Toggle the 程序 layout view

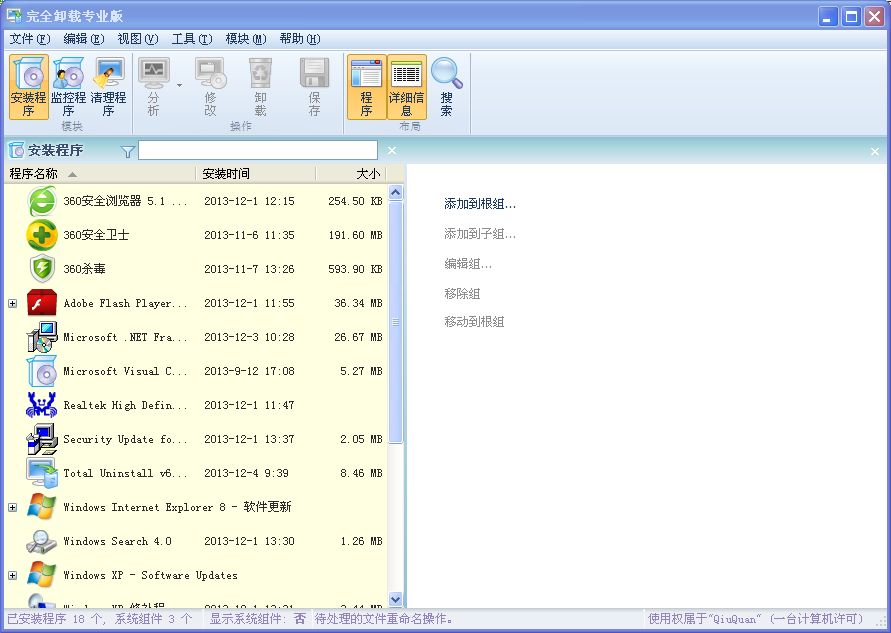[369, 85]
